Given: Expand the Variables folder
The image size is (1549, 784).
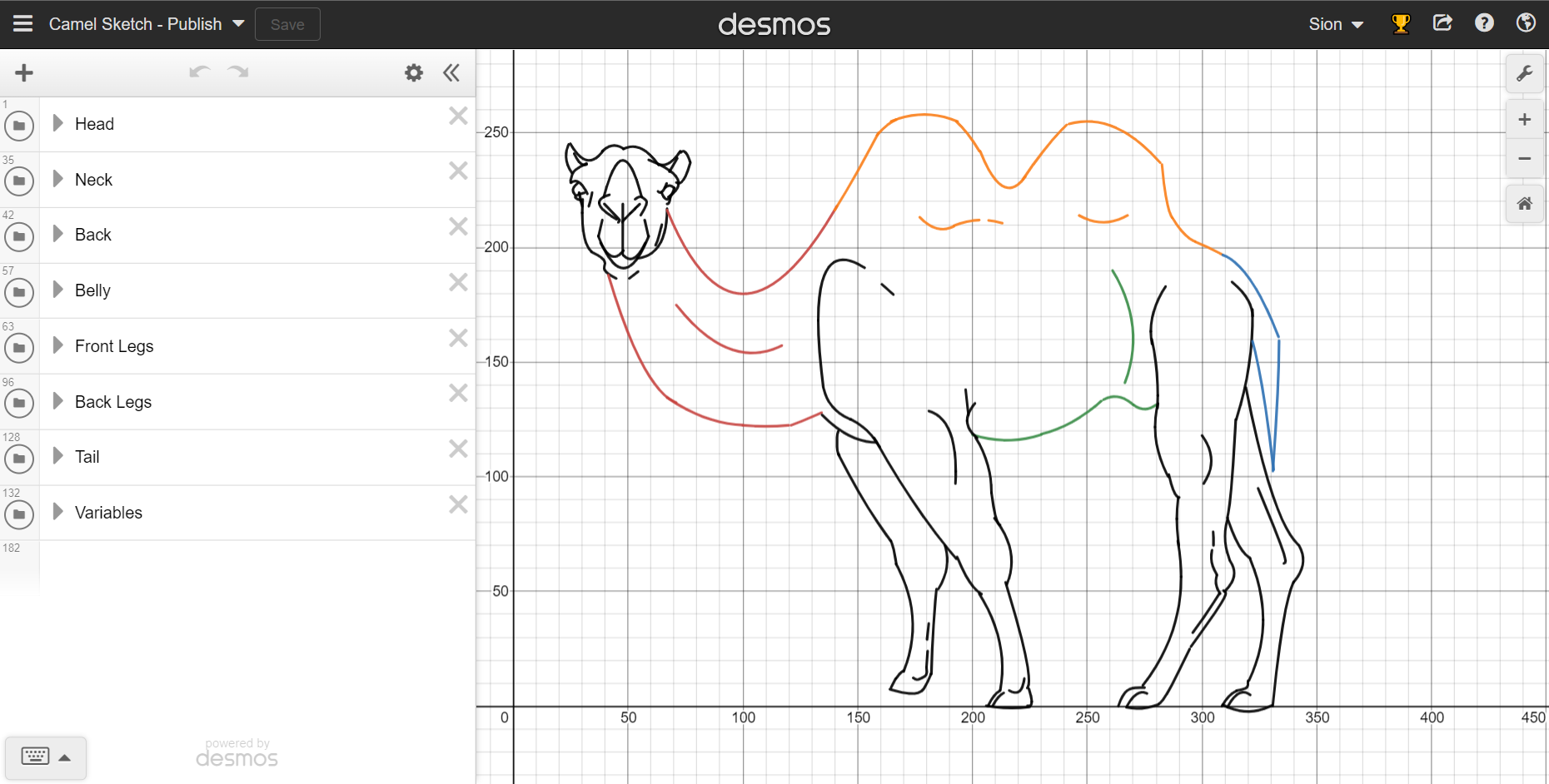Looking at the screenshot, I should click(x=57, y=512).
